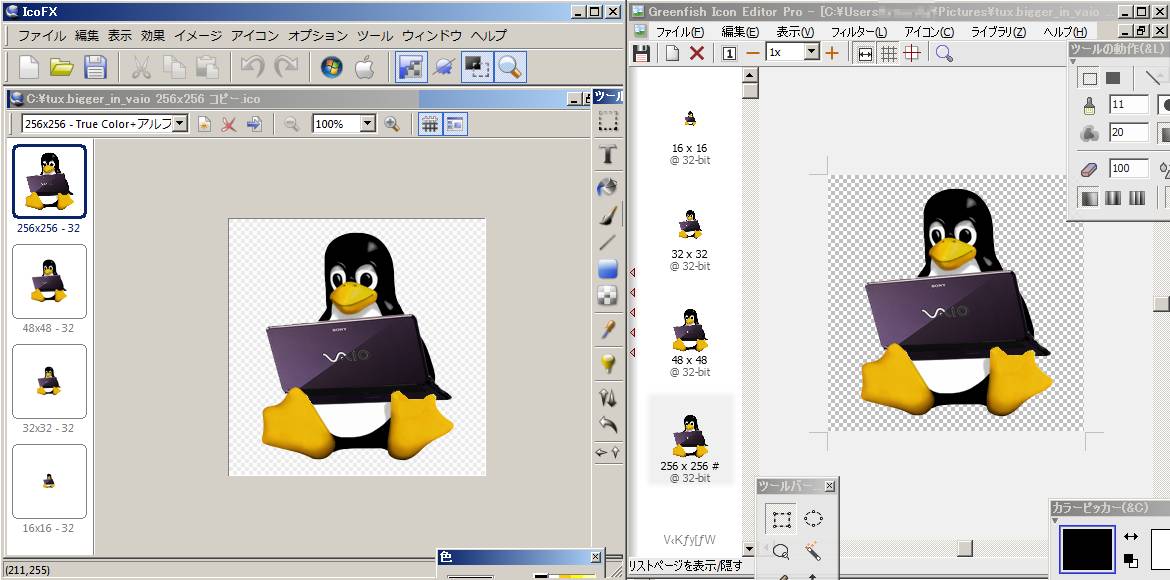
Task: Zoom out with IcoFX magnifier minus icon
Action: click(x=292, y=125)
